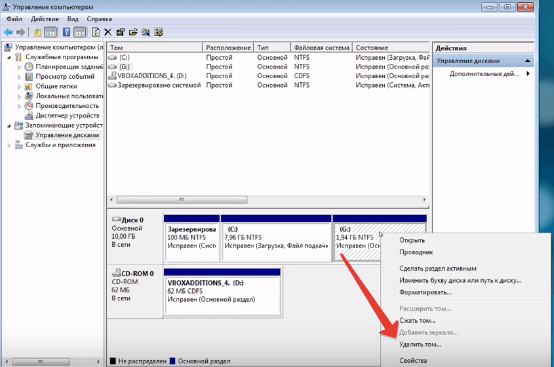Choose Сжать том in context menu
Screen dimensions: 554x367
[x=417, y=320]
